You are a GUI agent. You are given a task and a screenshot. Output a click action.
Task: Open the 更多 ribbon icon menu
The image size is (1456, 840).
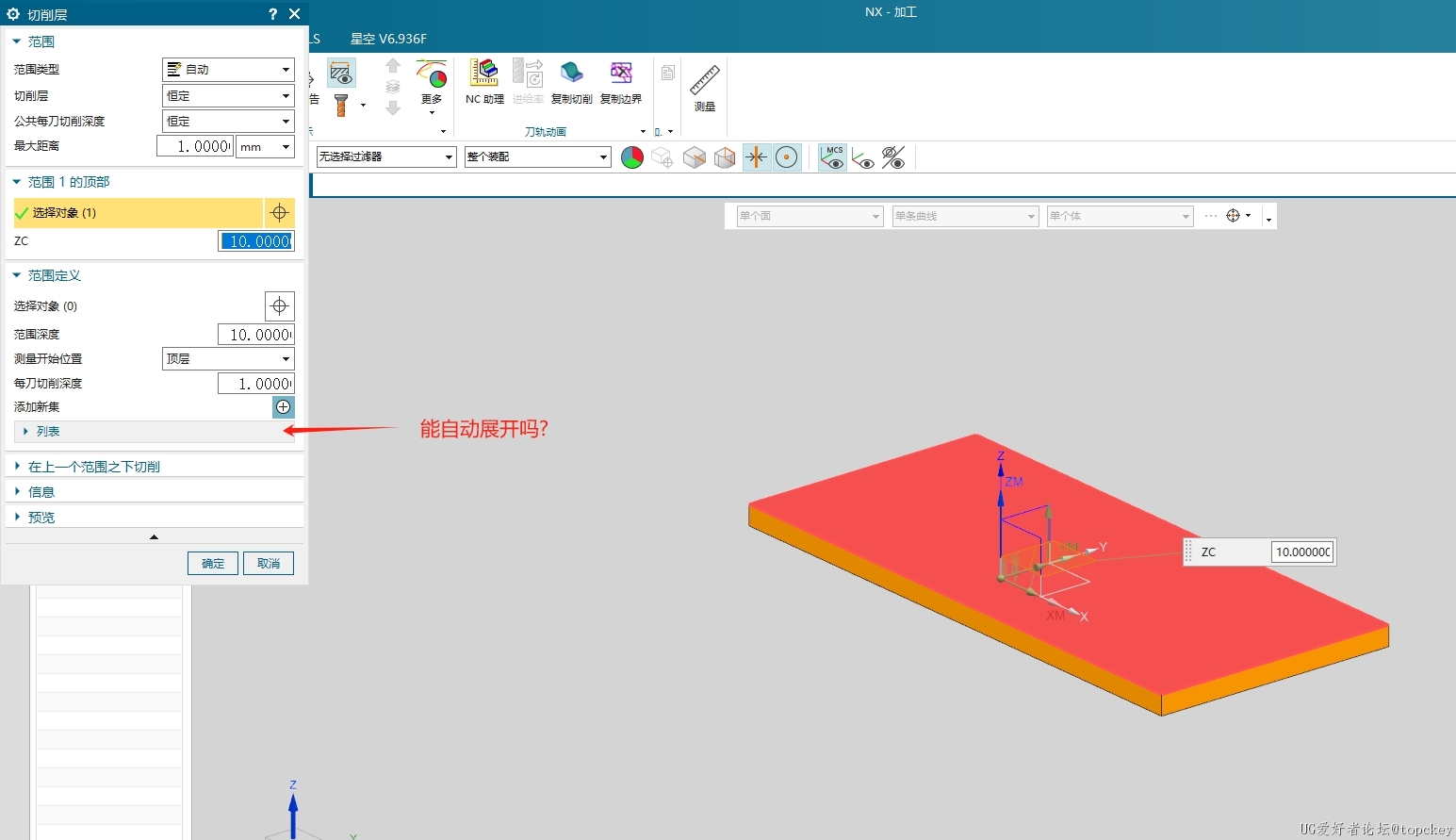[432, 85]
